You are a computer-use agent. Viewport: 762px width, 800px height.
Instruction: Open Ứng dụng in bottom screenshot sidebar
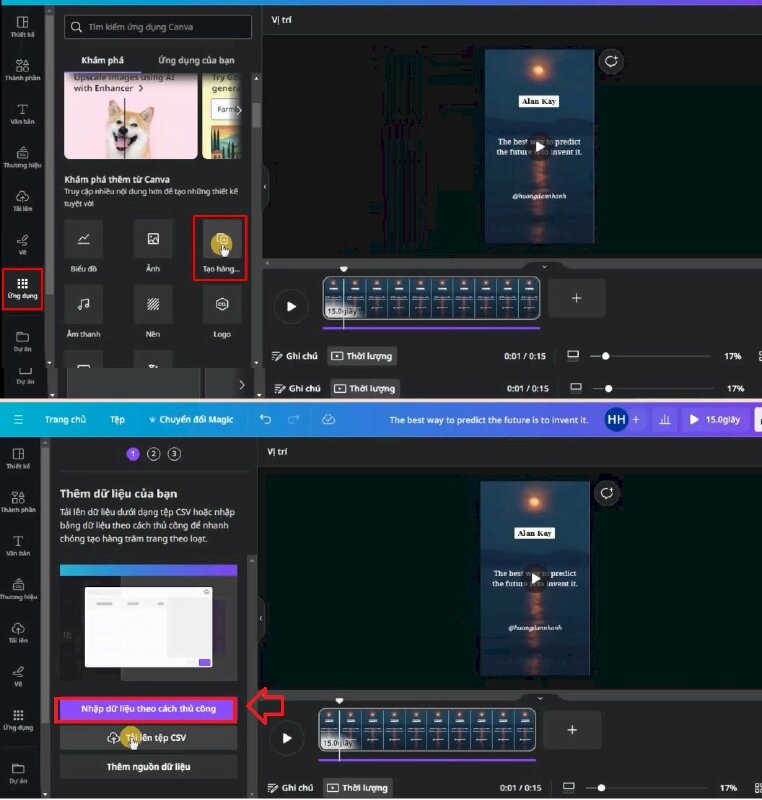[18, 720]
